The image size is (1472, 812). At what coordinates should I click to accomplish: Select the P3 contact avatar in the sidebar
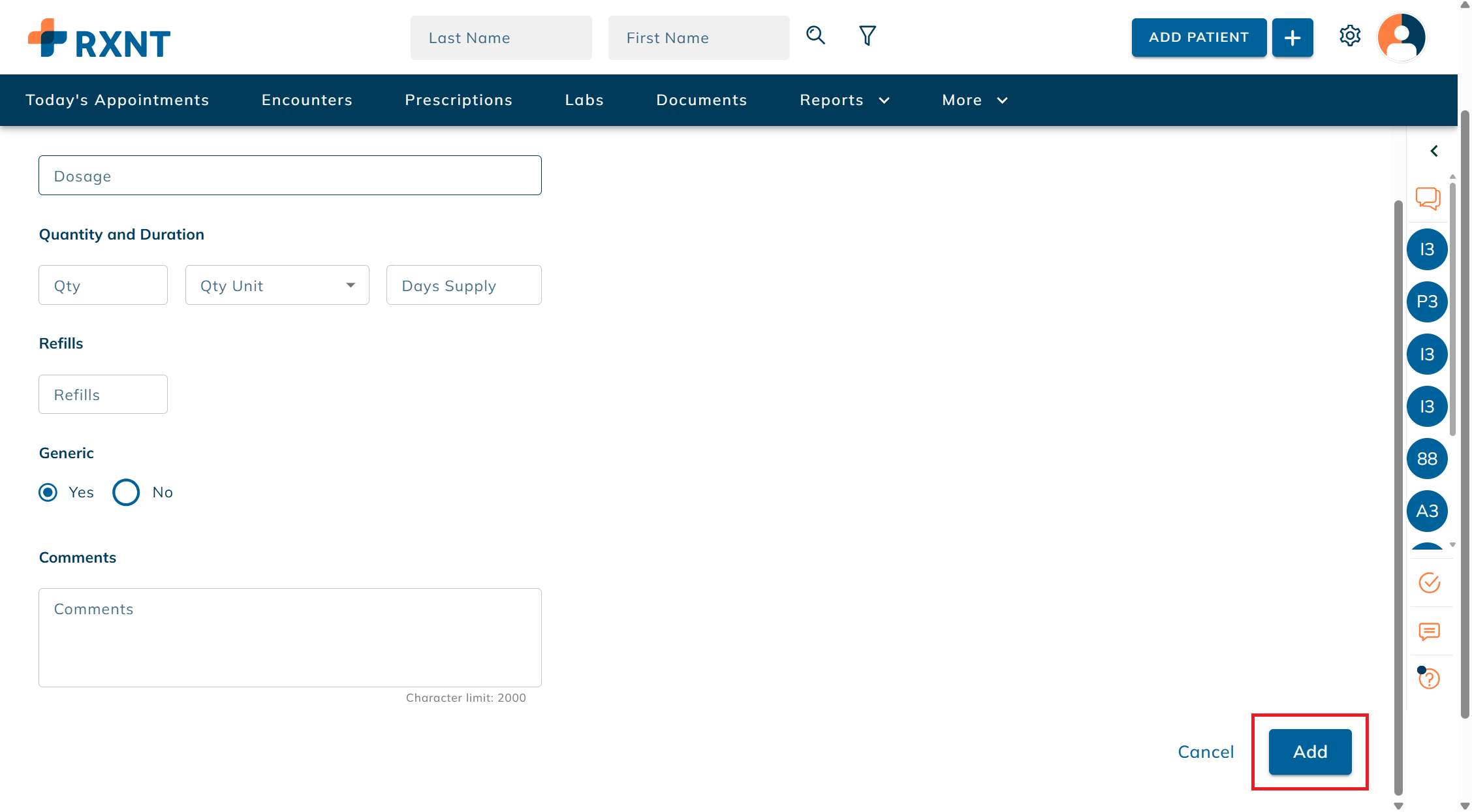tap(1427, 302)
